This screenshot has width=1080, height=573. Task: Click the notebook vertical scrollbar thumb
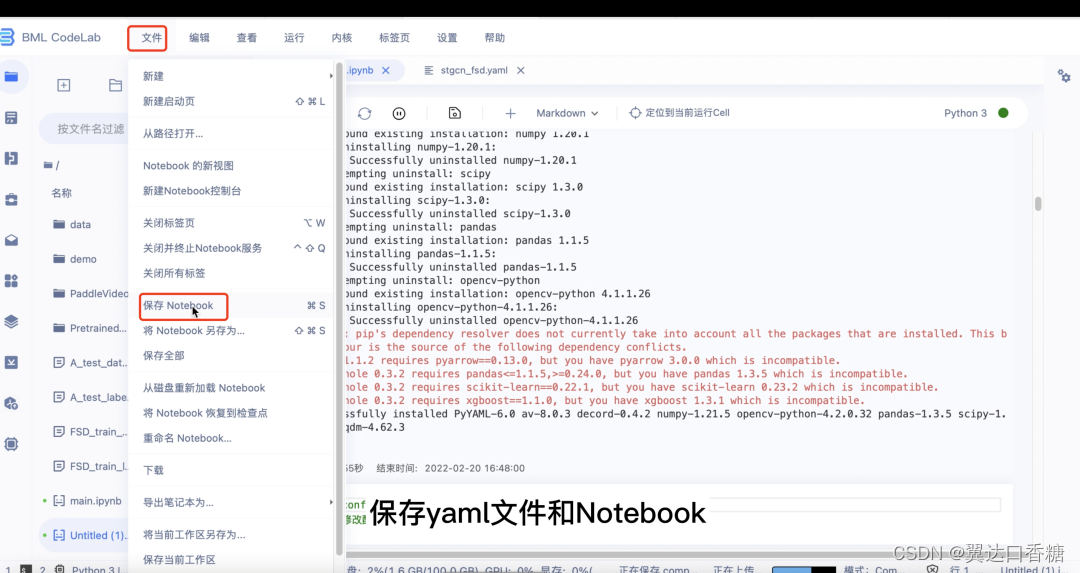click(x=1038, y=204)
